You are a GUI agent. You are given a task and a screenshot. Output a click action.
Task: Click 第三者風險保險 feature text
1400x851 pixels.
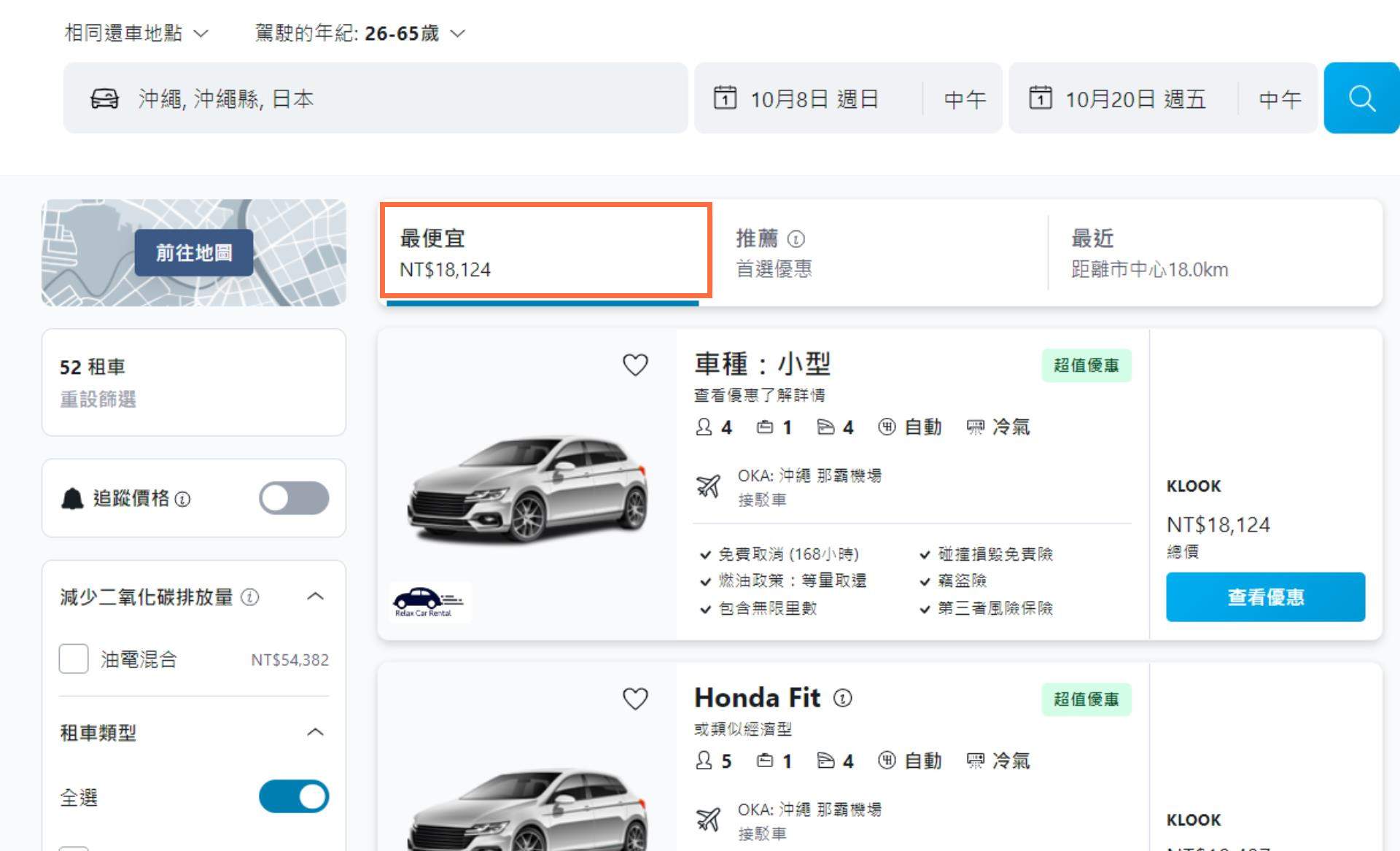[x=995, y=608]
